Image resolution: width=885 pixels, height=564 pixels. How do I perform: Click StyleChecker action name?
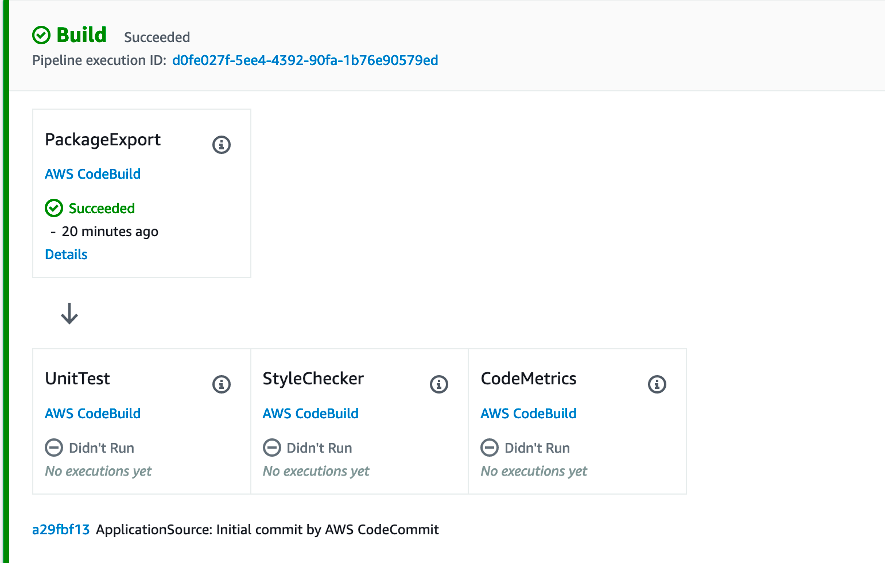point(313,378)
